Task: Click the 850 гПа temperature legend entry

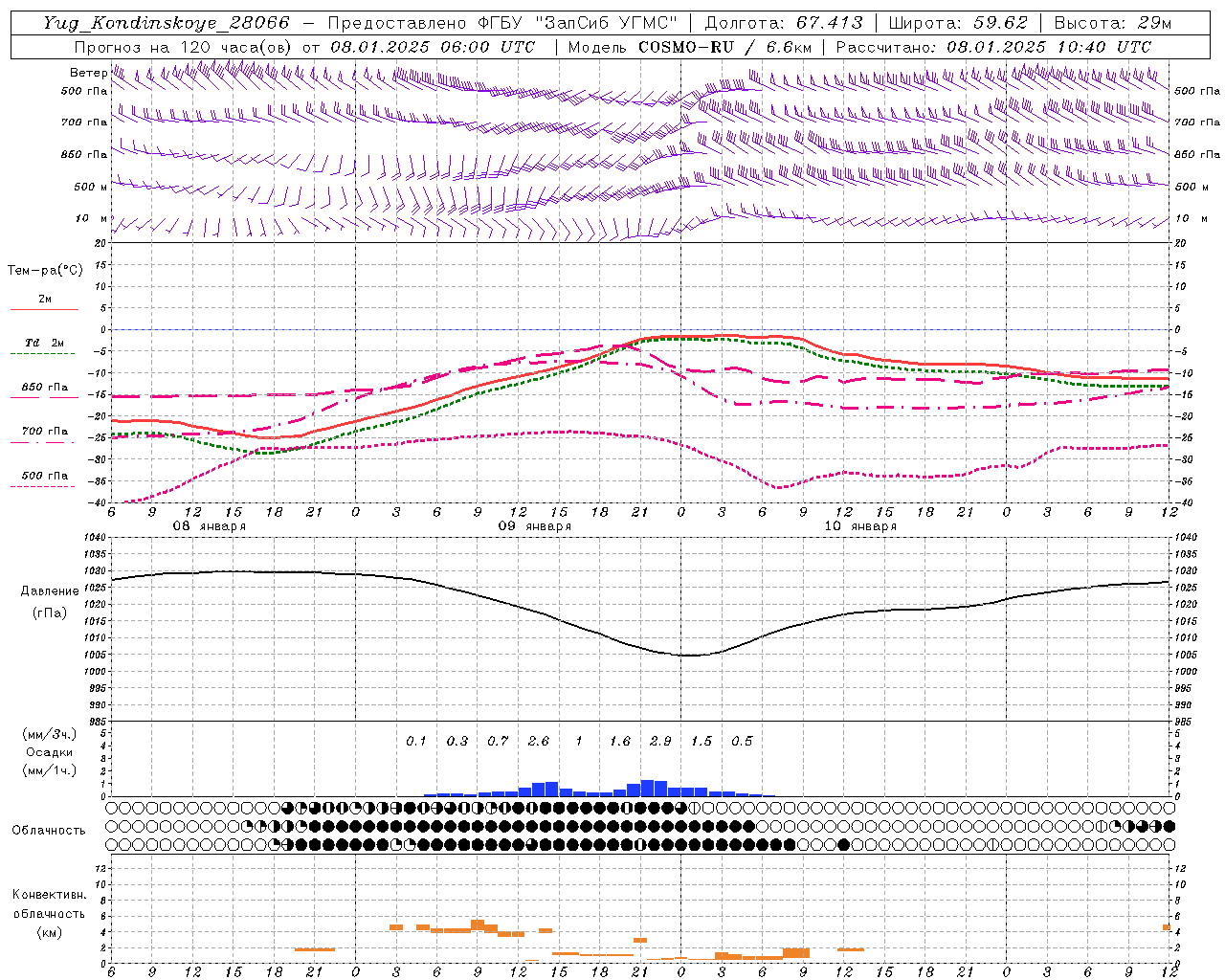Action: tap(45, 388)
